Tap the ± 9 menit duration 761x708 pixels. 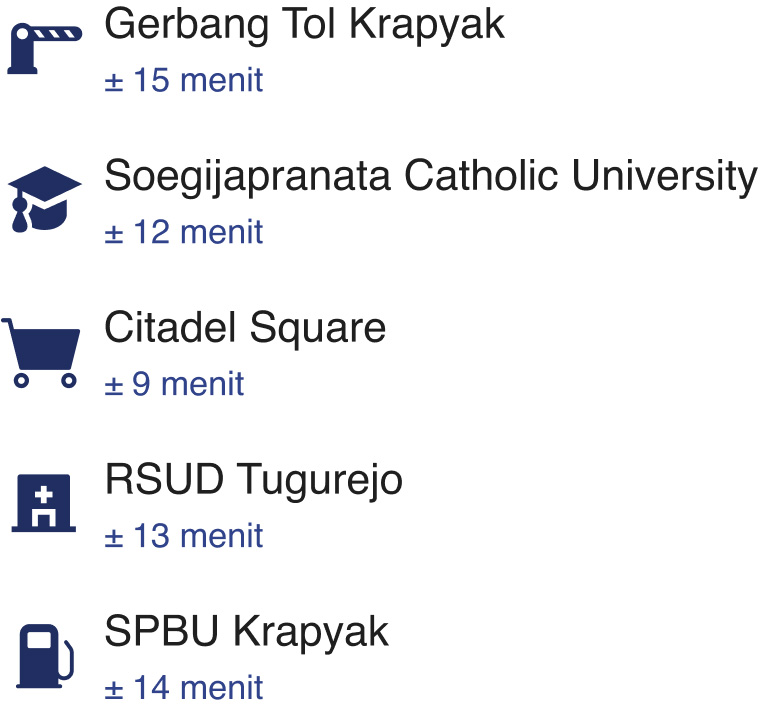174,384
